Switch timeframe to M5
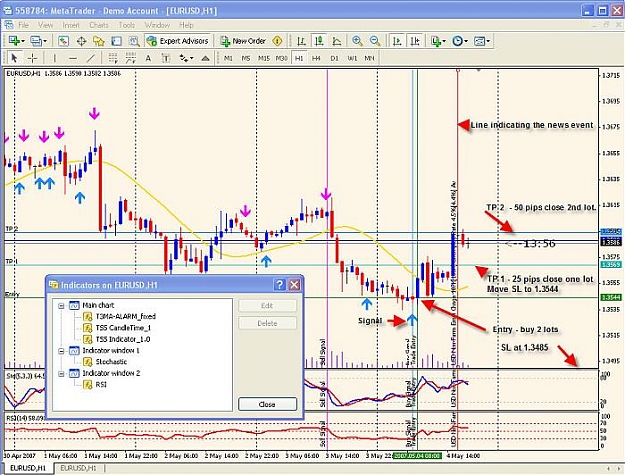625x475 pixels. click(246, 58)
